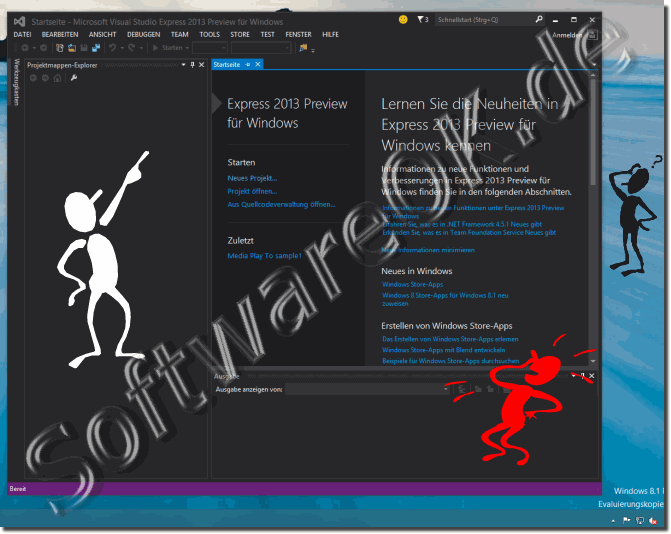The width and height of the screenshot is (671, 534).
Task: Click Aus Quellcodeverwaltung öffnen... link
Action: click(x=281, y=205)
